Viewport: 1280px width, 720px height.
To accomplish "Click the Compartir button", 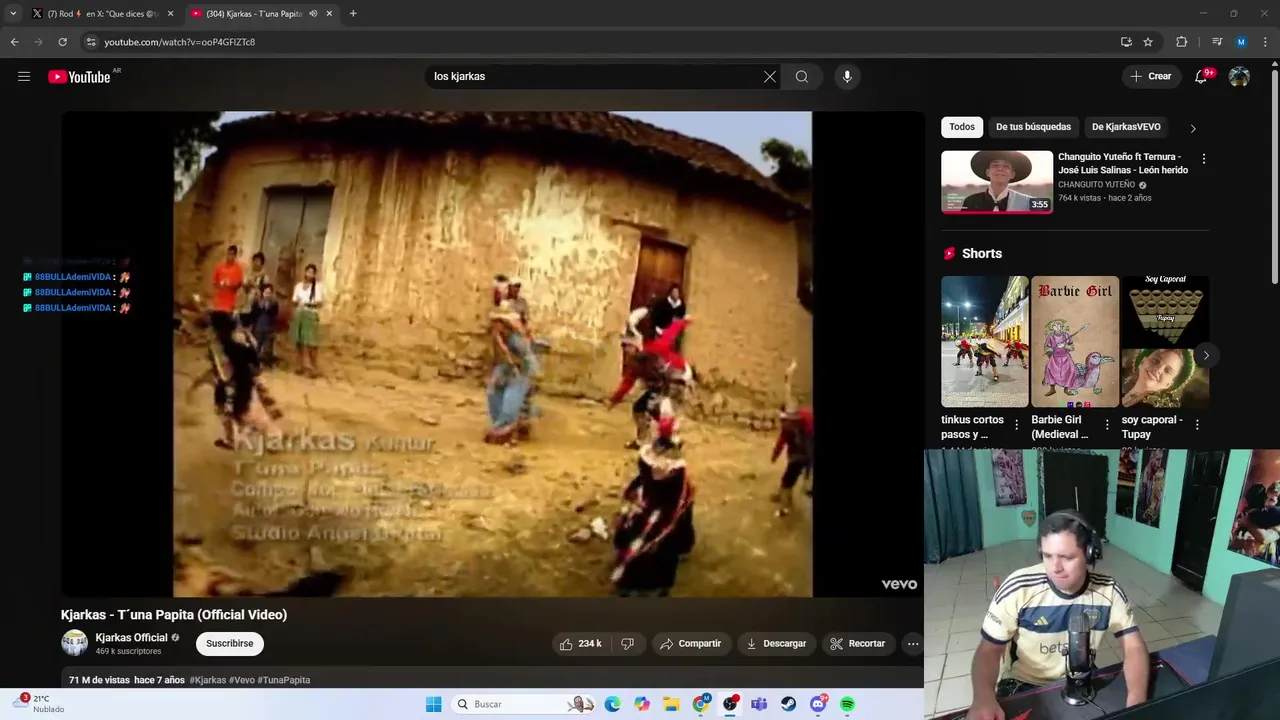I will coord(690,644).
